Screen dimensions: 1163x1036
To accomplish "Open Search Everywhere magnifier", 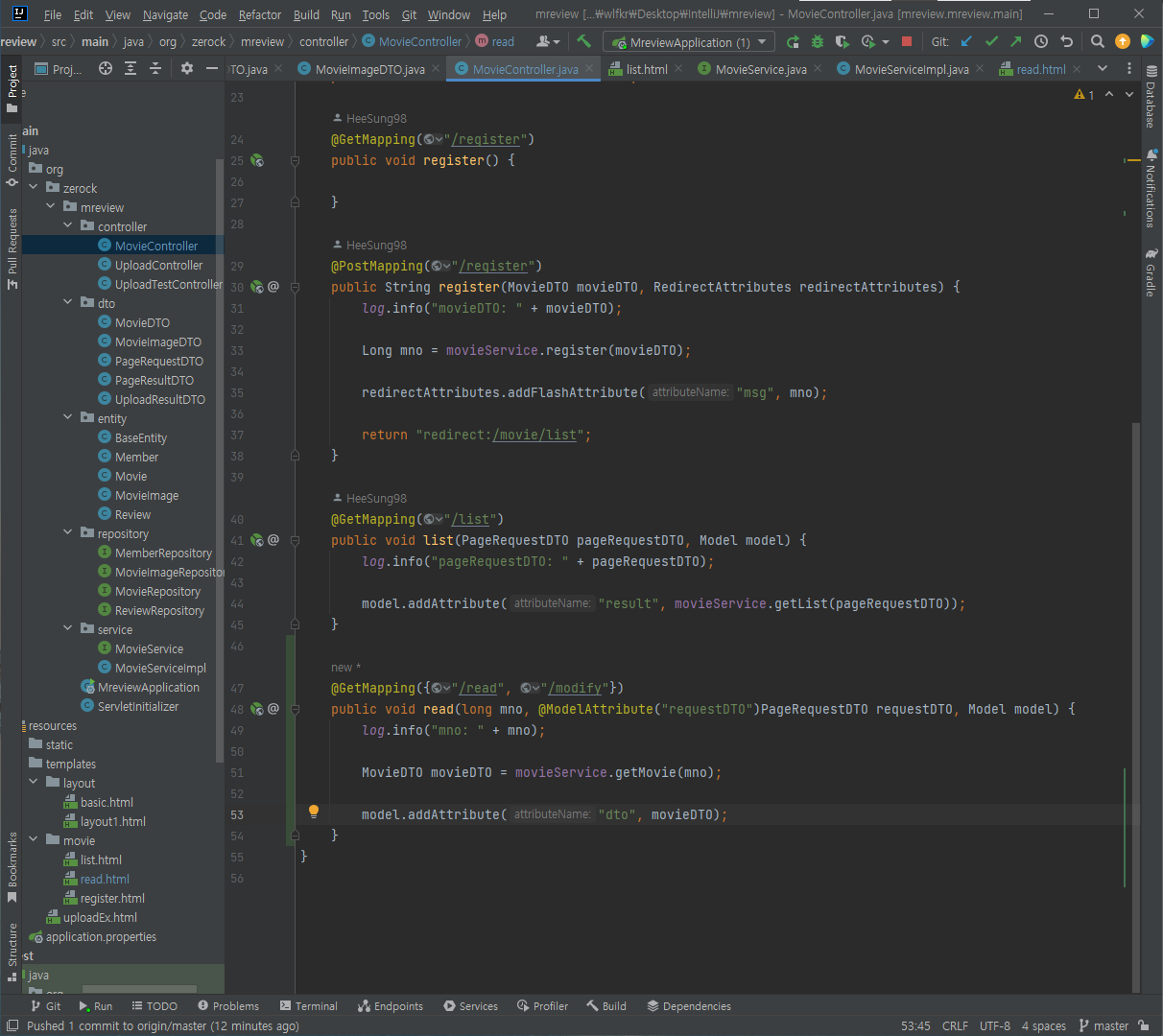I will [1098, 41].
